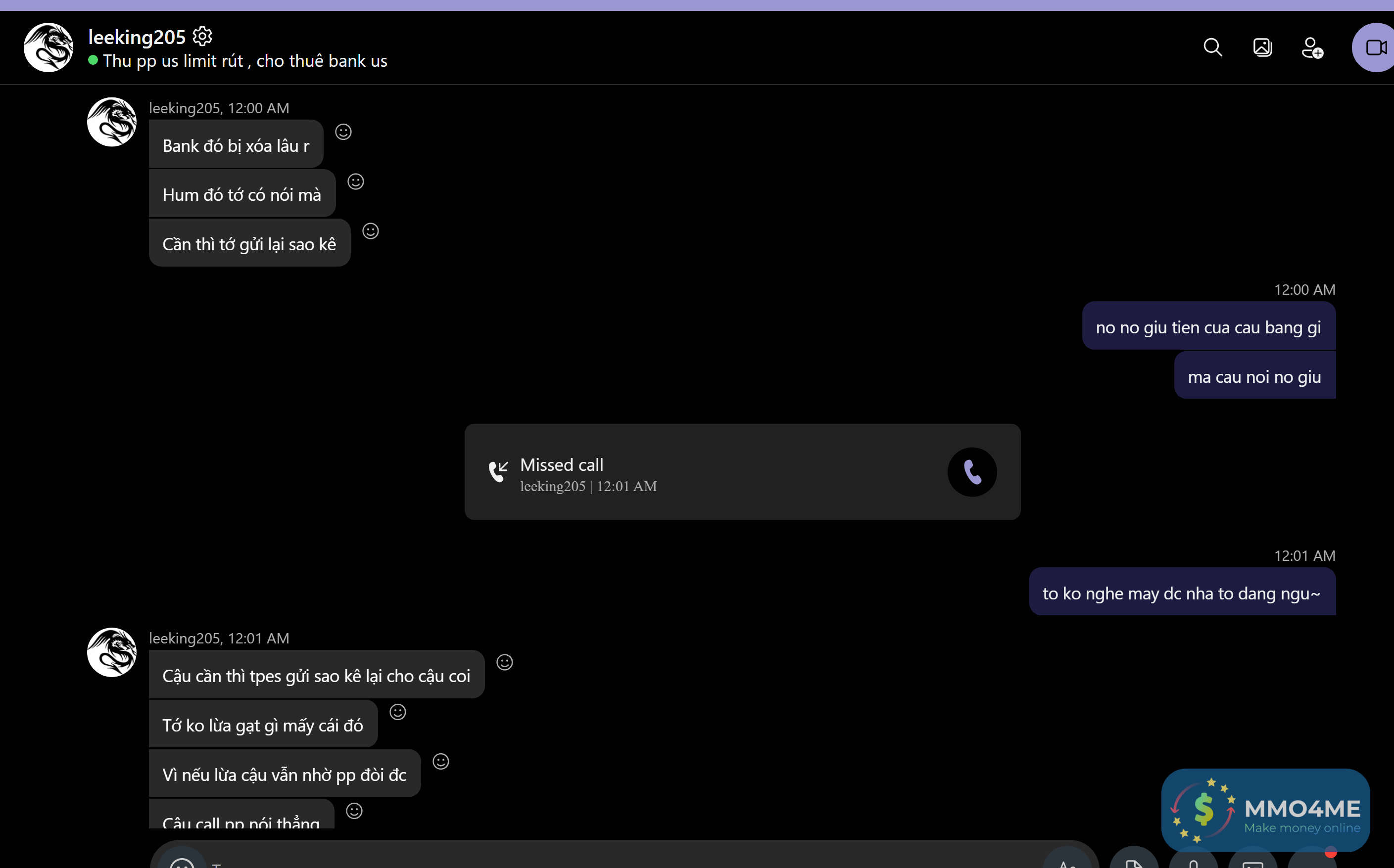This screenshot has width=1394, height=868.
Task: React to the "Cần thì tớ gửi lại sao kê" message
Action: 371,231
